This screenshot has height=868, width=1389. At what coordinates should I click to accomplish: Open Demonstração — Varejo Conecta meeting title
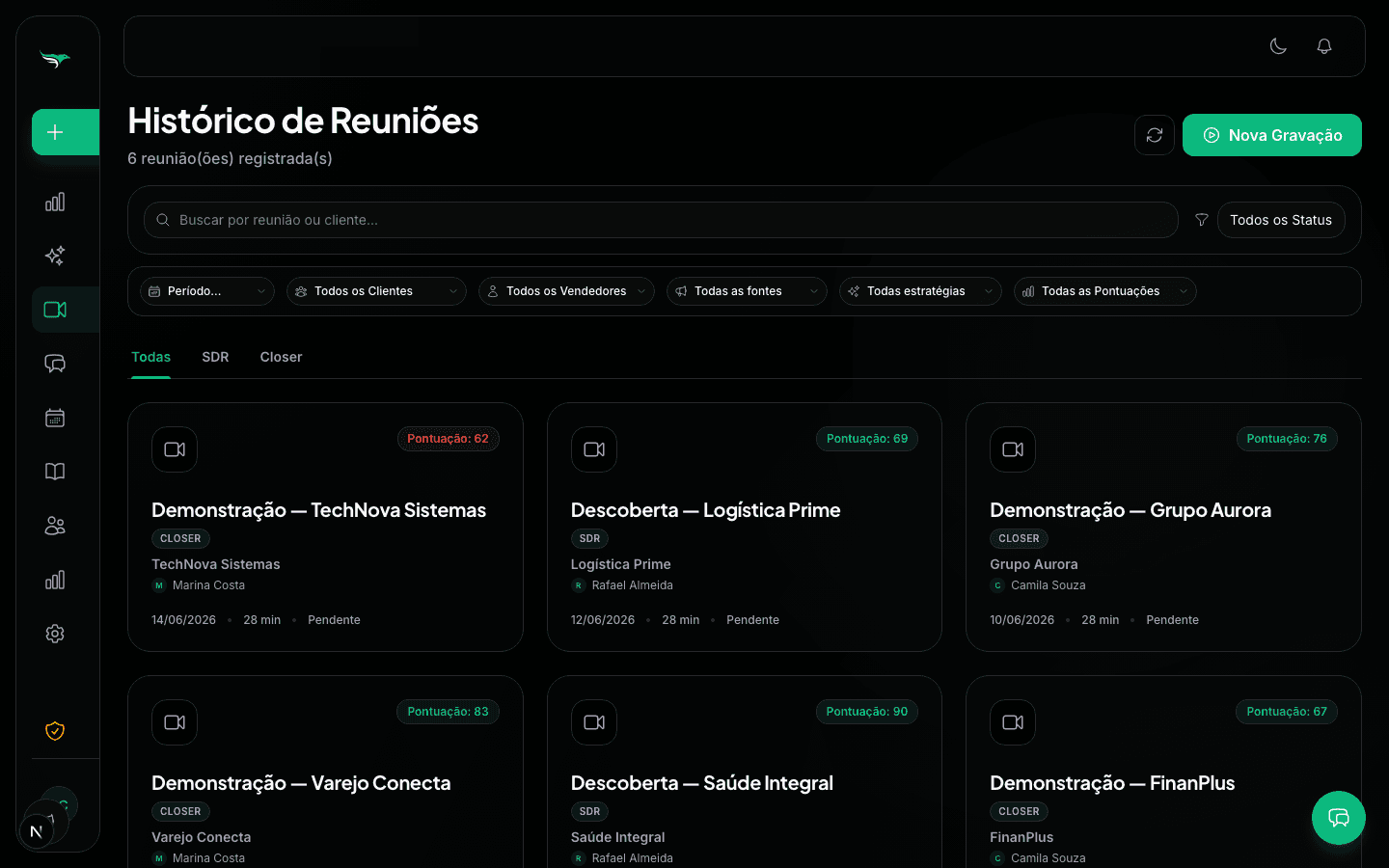(301, 783)
